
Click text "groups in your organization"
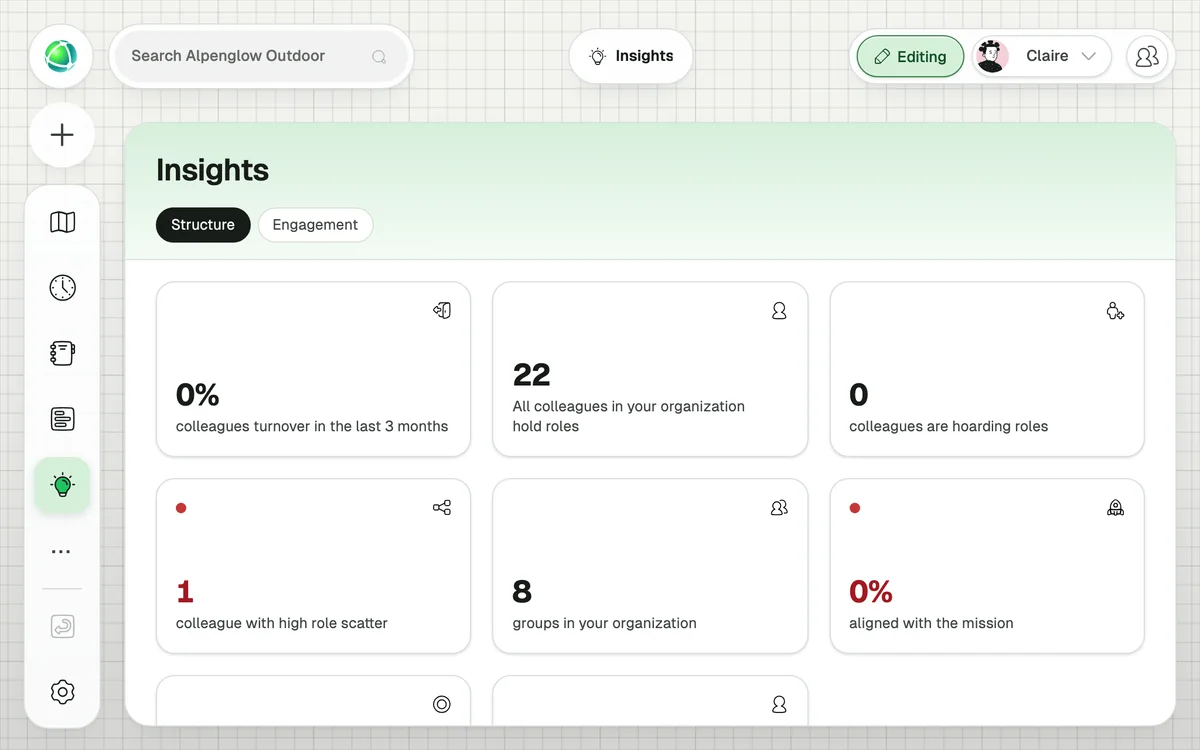605,623
